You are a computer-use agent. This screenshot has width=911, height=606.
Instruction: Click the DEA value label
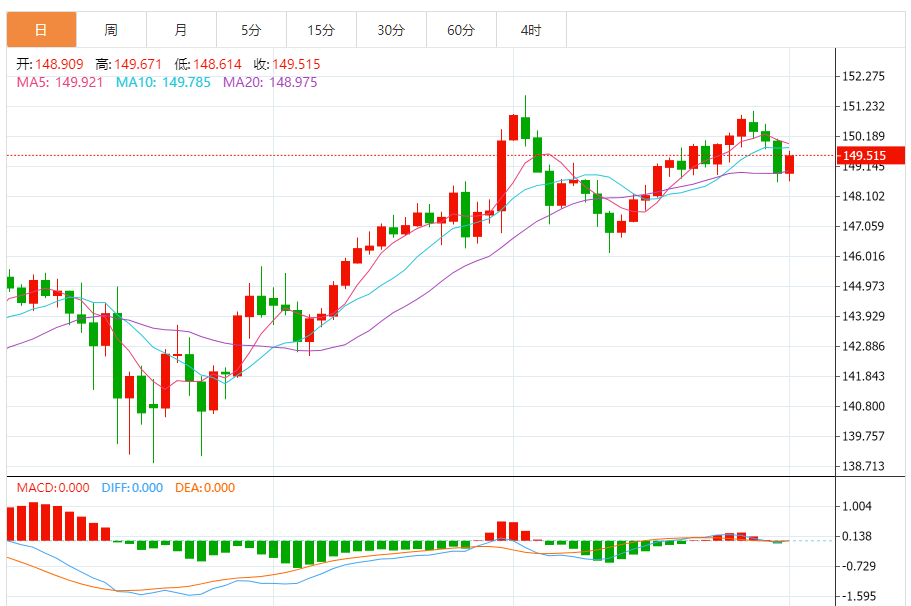click(207, 488)
